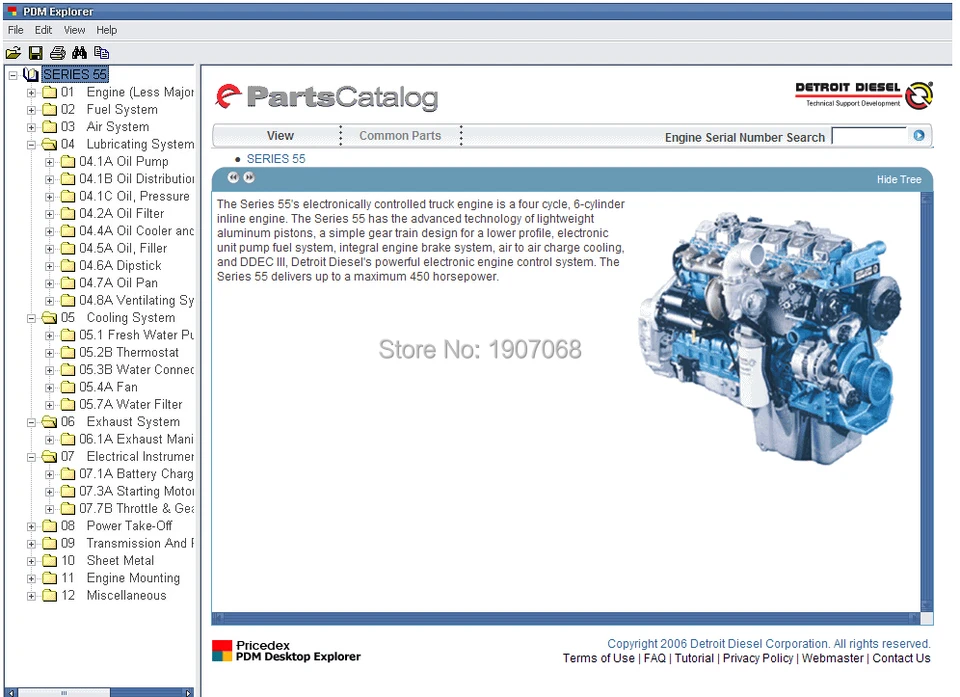960x697 pixels.
Task: Click the forward double-arrow navigation icon
Action: click(249, 178)
